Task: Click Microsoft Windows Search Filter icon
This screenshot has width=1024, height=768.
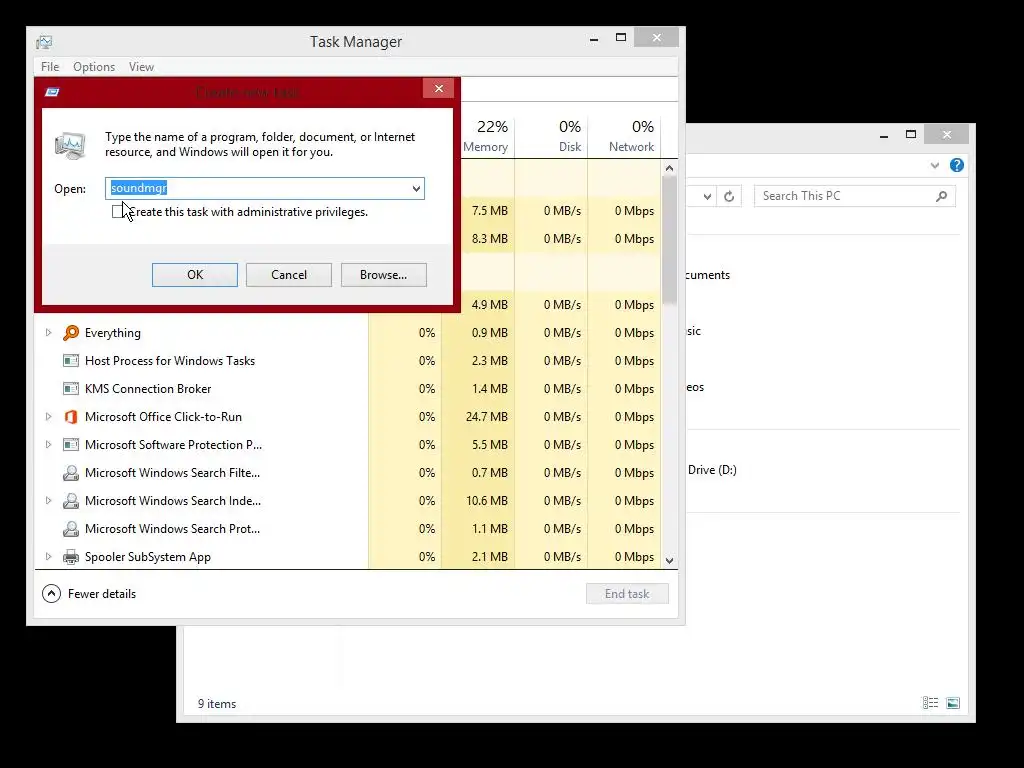Action: (x=71, y=473)
